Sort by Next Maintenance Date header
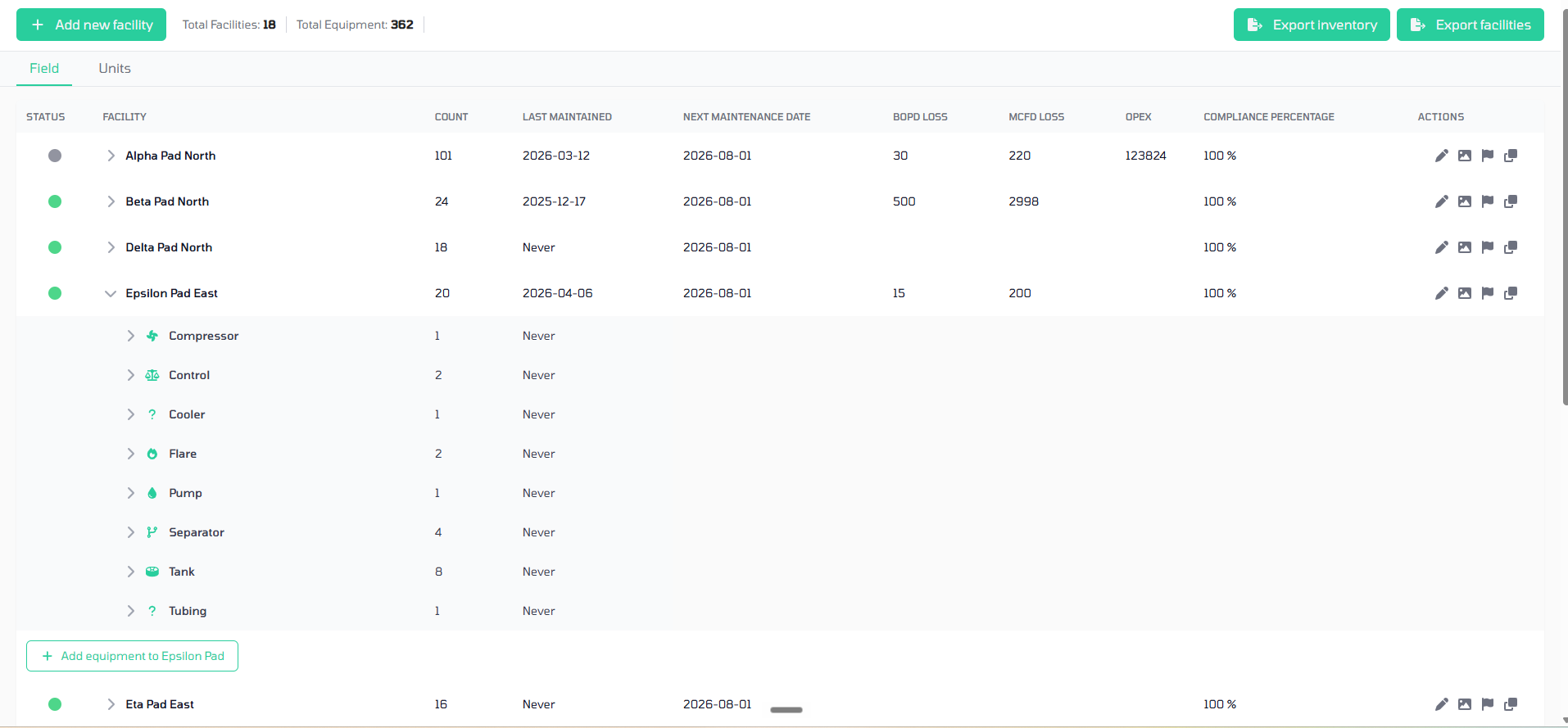The image size is (1568, 728). pos(746,117)
